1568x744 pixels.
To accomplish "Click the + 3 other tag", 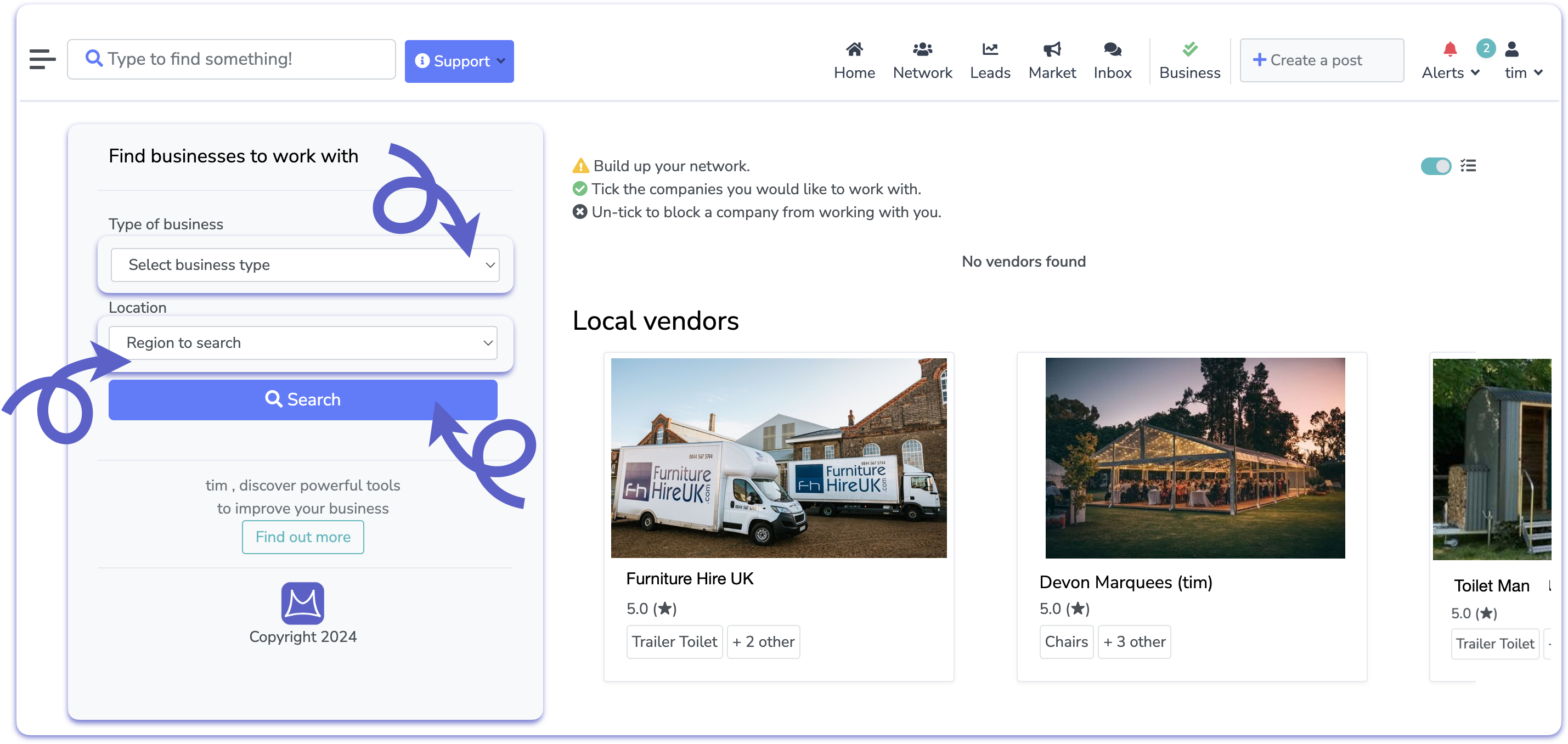I will click(x=1134, y=642).
